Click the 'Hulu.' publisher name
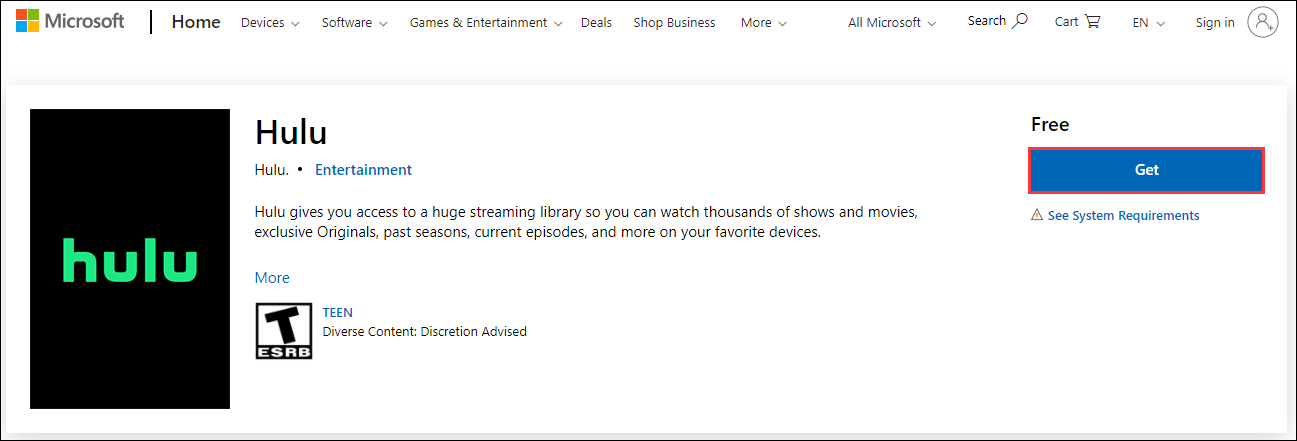The image size is (1297, 441). [x=272, y=170]
